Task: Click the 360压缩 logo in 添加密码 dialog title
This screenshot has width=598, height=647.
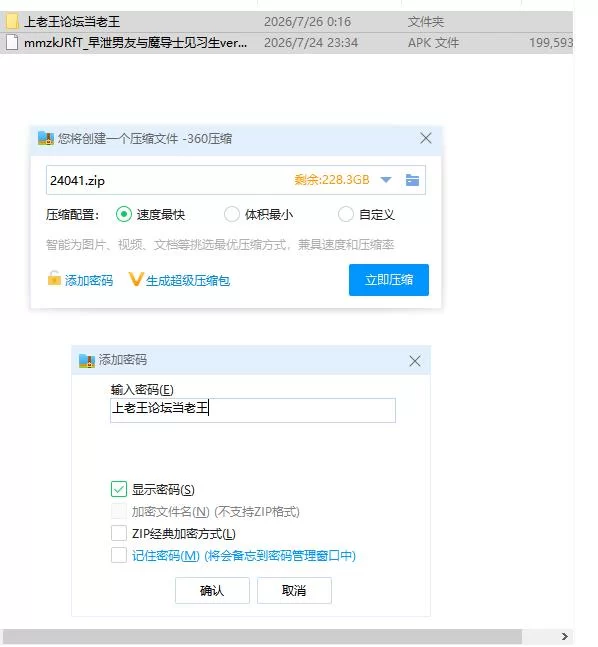Action: pos(87,360)
